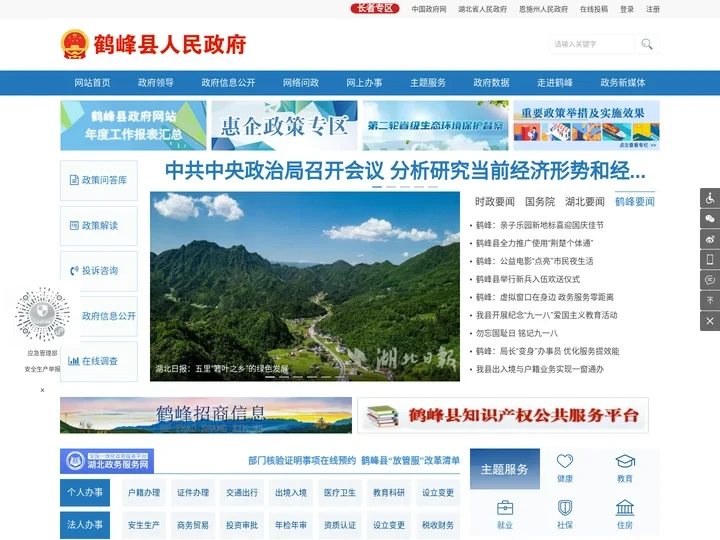Image resolution: width=720 pixels, height=540 pixels.
Task: Switch to 鹤峰要闻 news tab
Action: 635,202
